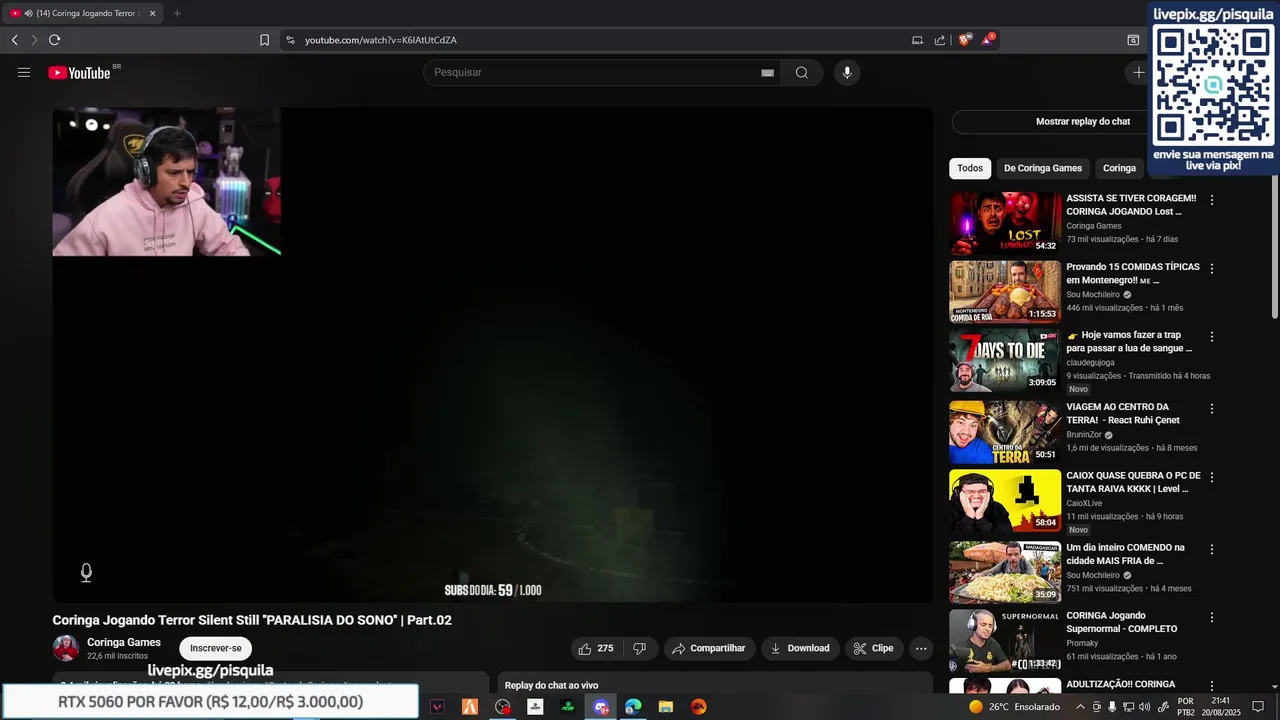1280x720 pixels.
Task: Open Brave Rewards triangle icon
Action: [988, 40]
